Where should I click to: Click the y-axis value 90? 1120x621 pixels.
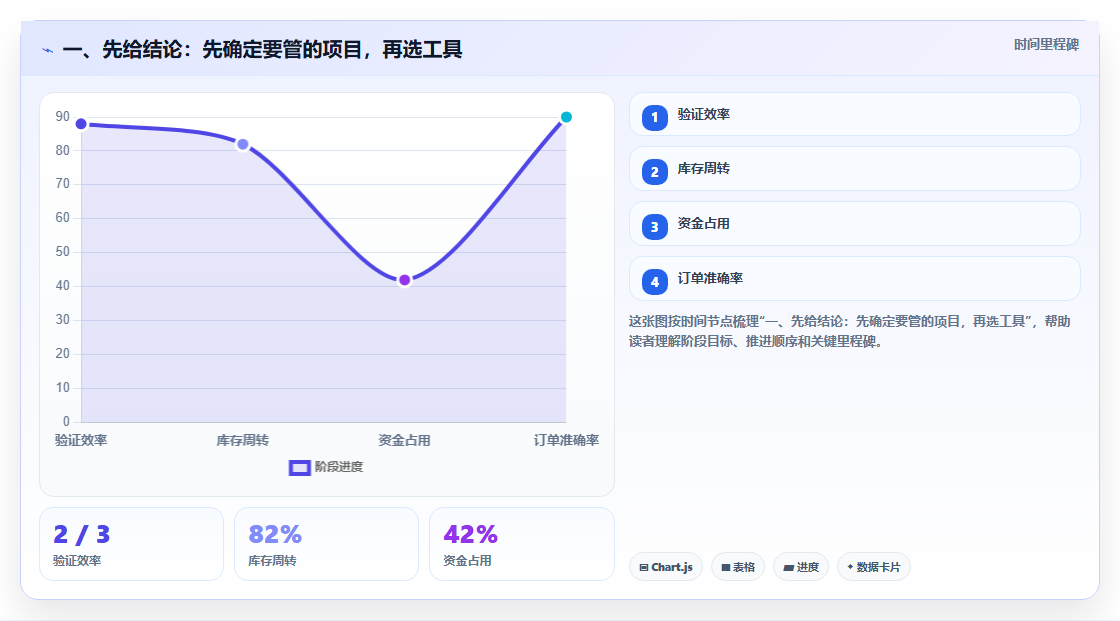pos(63,116)
